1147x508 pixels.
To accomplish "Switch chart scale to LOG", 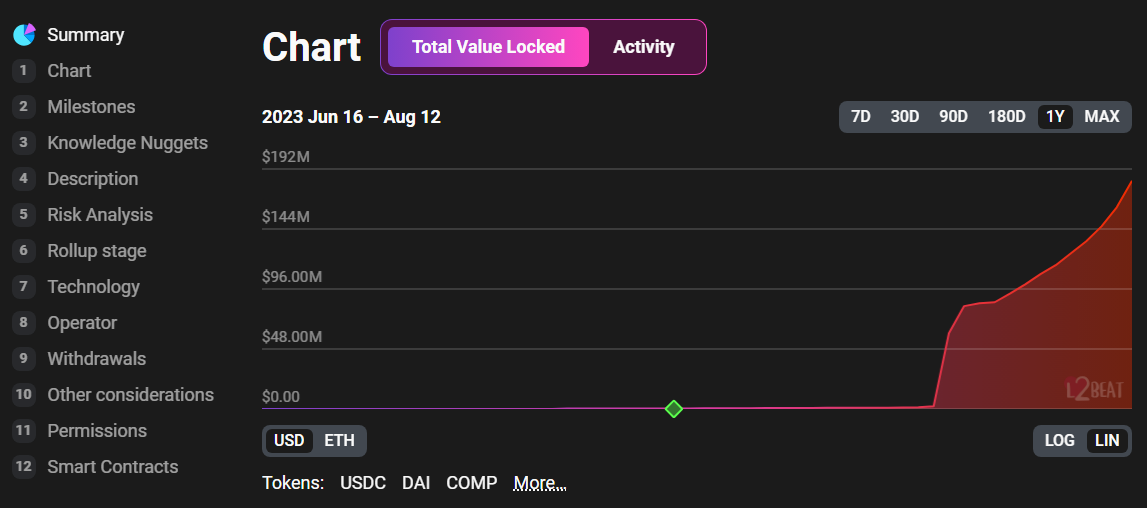I will (1059, 441).
